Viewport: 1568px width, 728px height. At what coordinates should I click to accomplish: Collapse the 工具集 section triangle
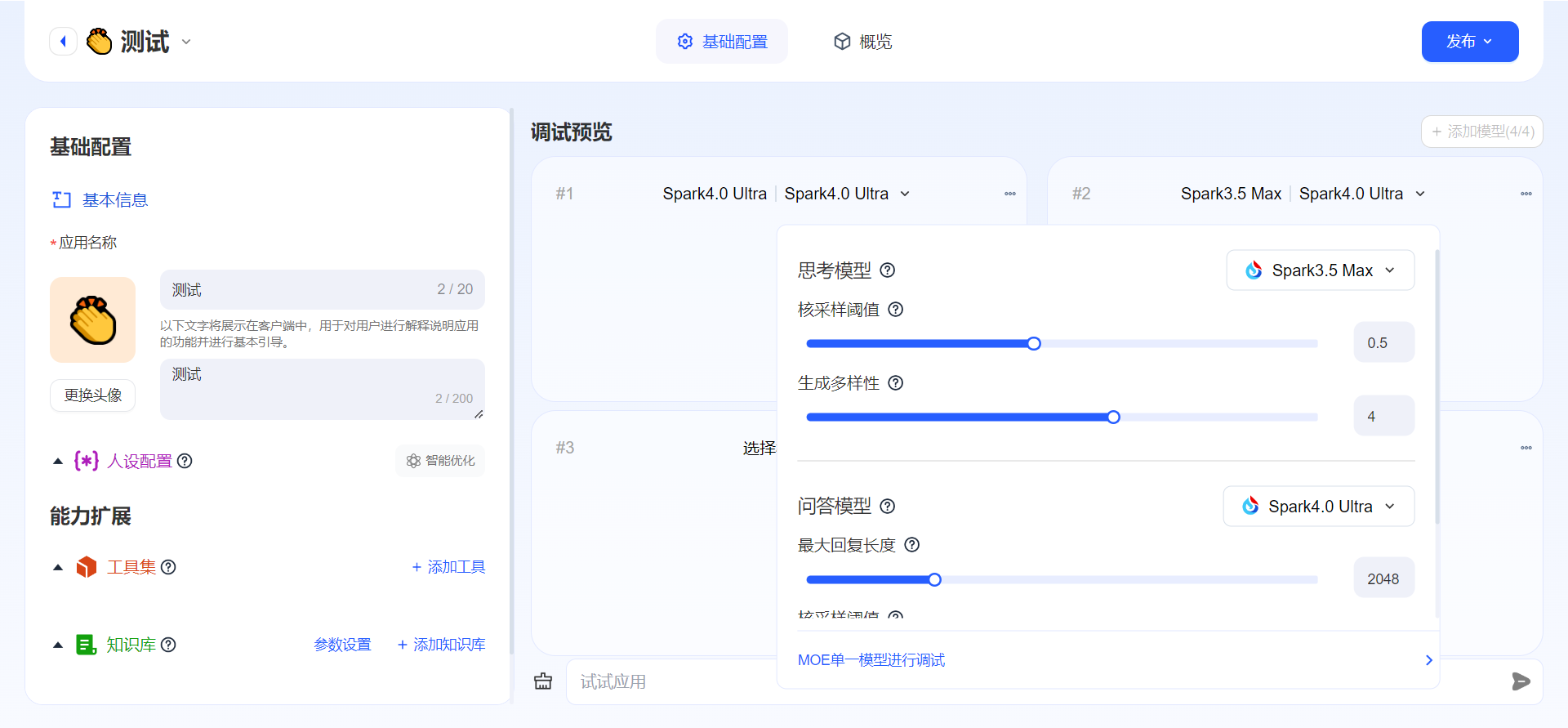58,567
